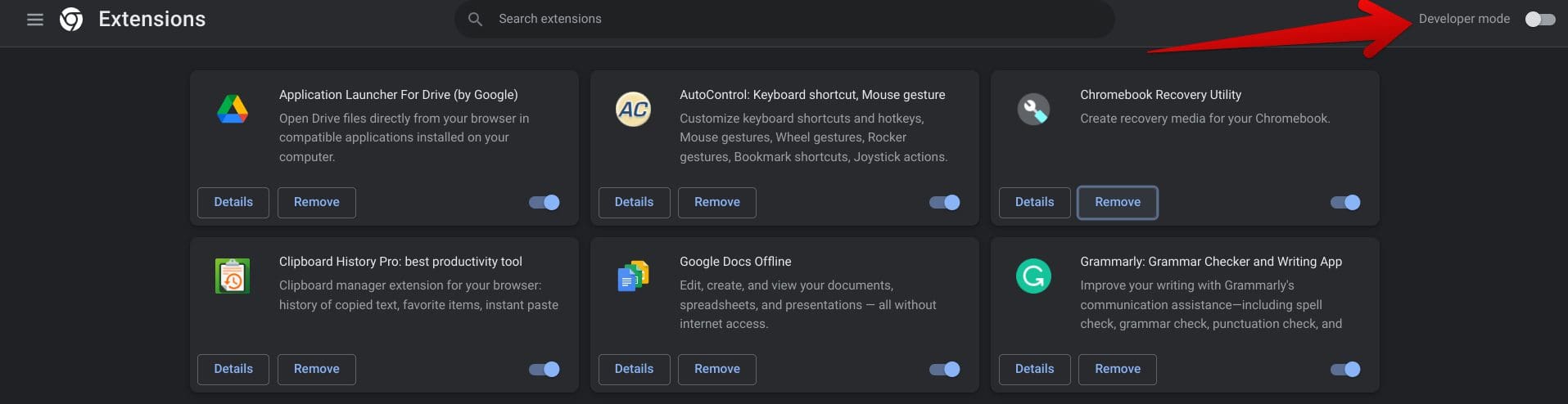Screen dimensions: 1568x404
Task: Click 'Chromebook Recovery Utility' title text
Action: point(1160,95)
